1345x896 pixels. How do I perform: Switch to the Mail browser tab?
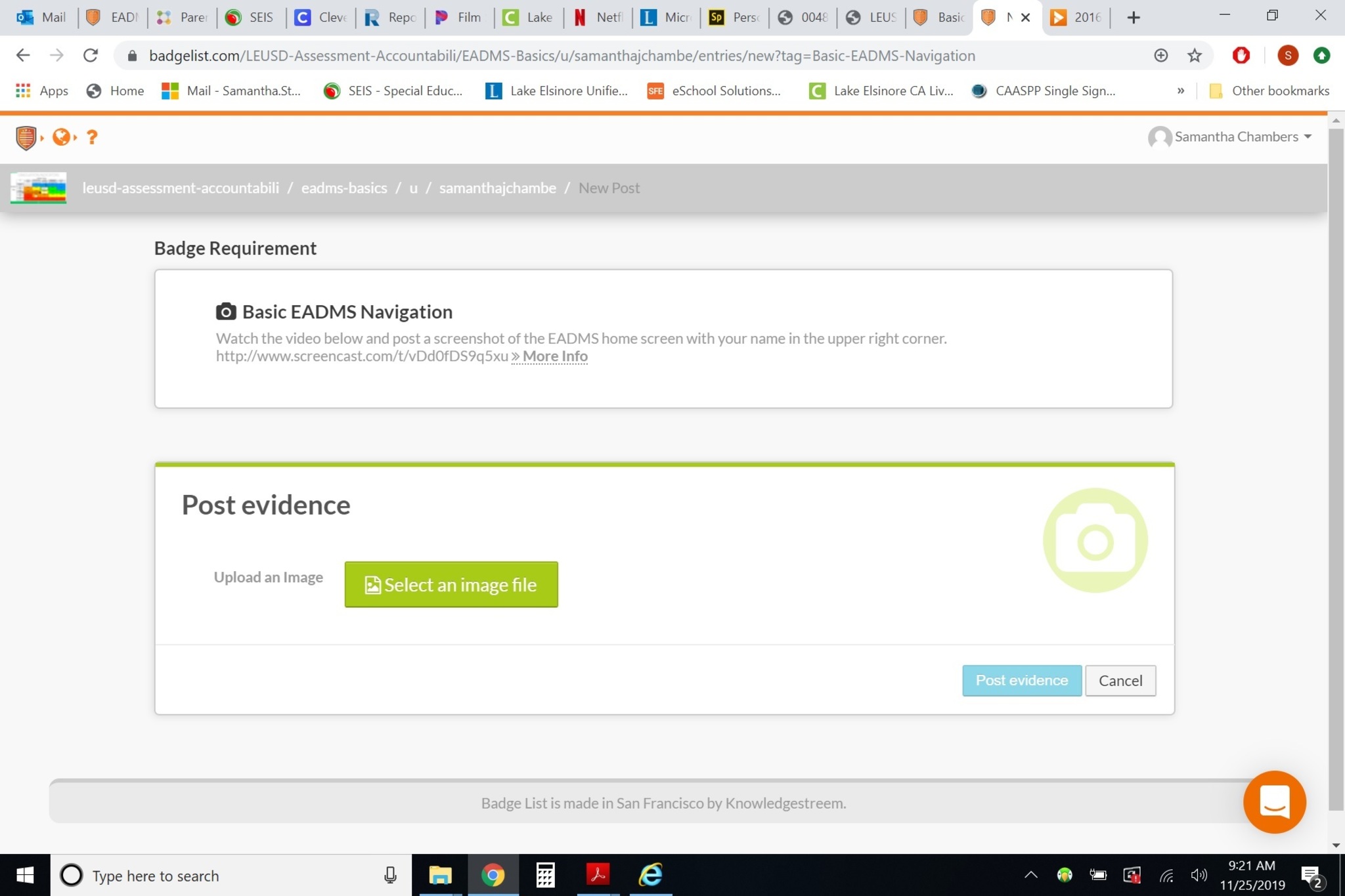[41, 18]
